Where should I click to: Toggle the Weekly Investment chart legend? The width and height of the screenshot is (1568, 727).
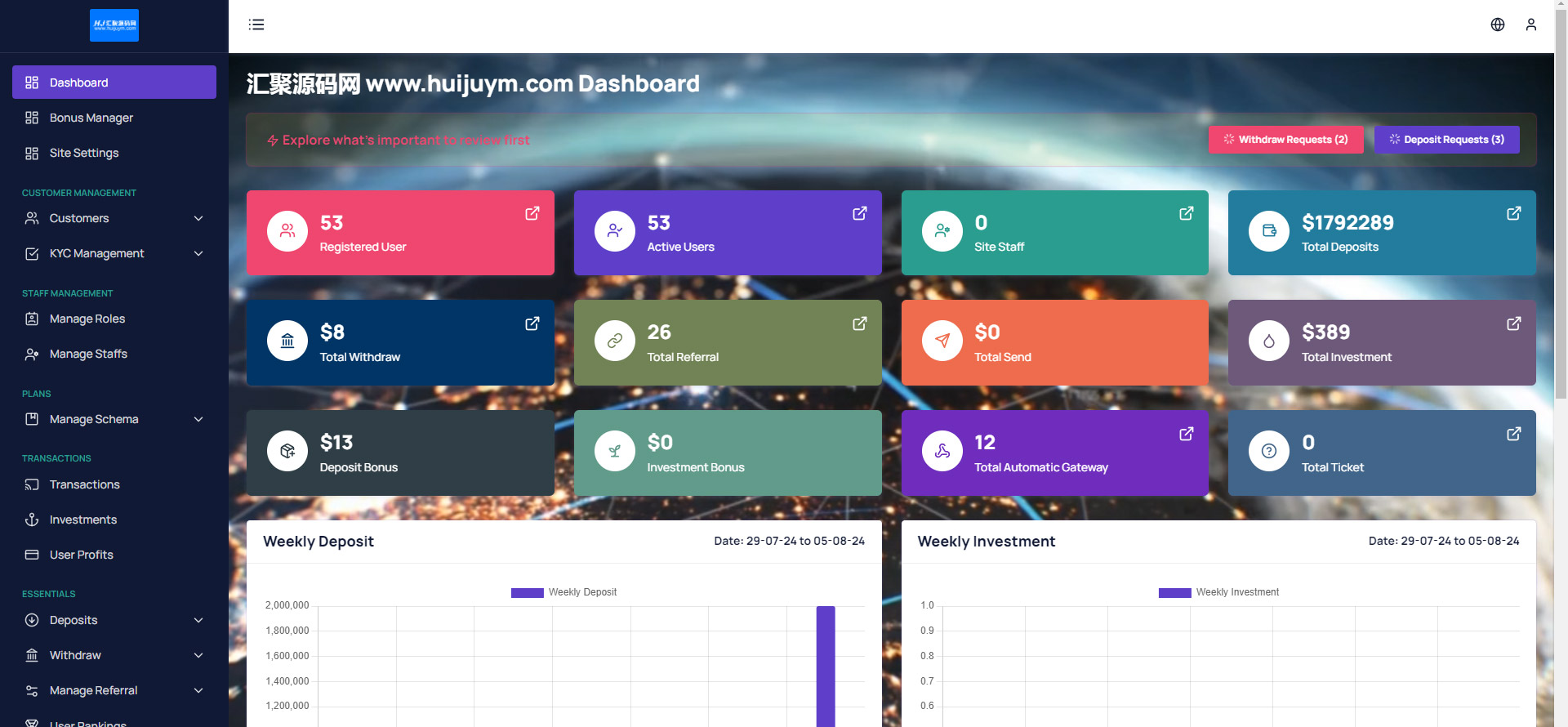1218,592
